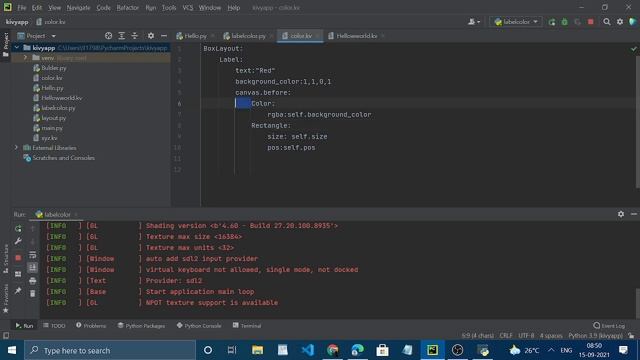Image resolution: width=640 pixels, height=360 pixels.
Task: Hide the Project panel with minus icon
Action: pyautogui.click(x=164, y=36)
